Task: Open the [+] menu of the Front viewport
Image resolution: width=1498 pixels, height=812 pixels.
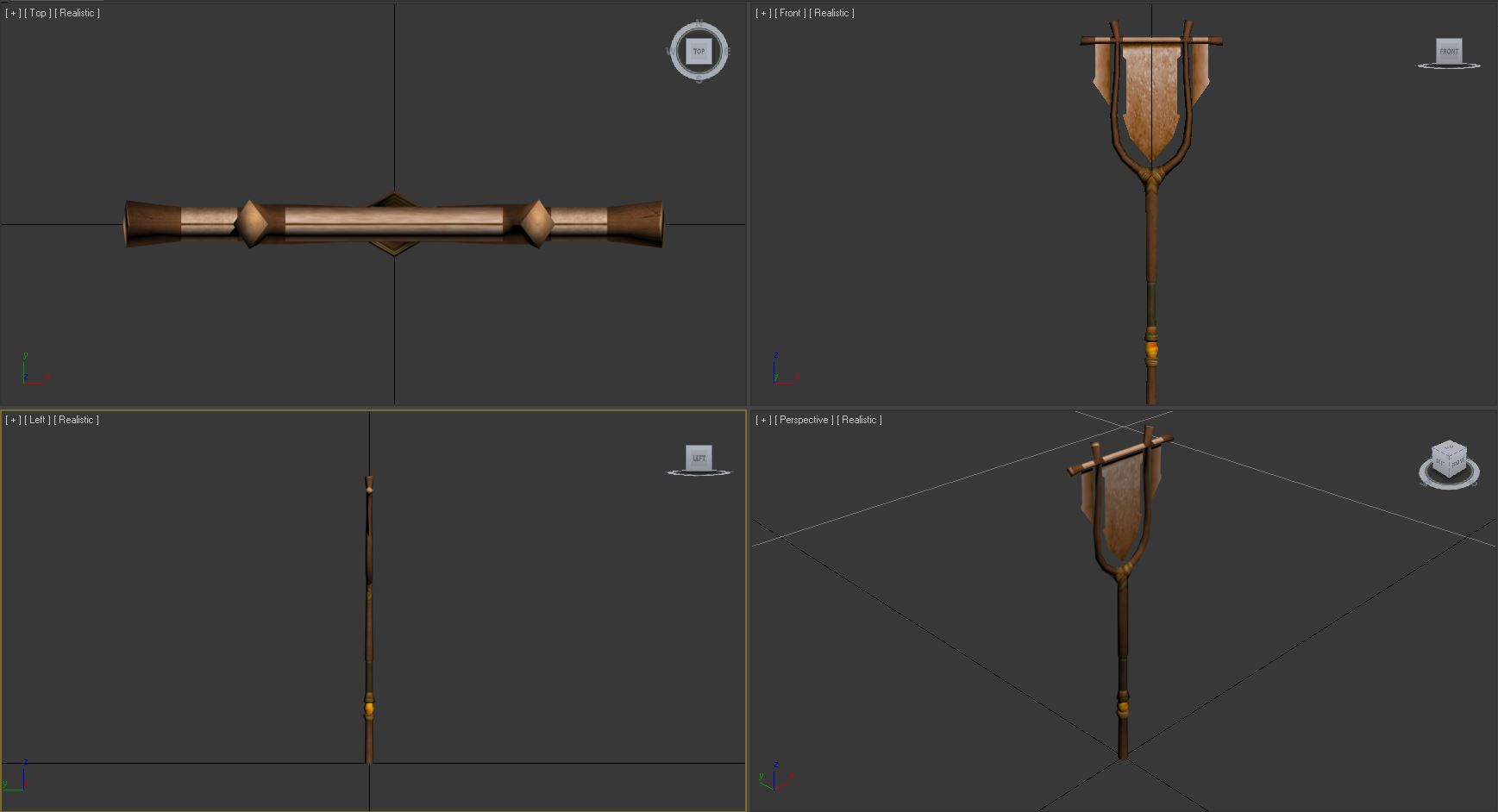Action: [763, 13]
